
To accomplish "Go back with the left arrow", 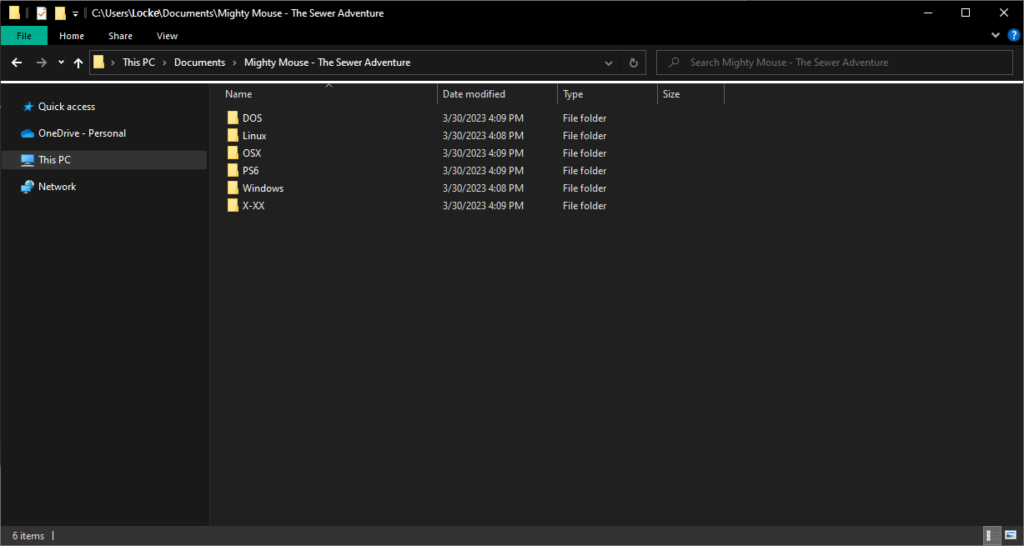I will click(x=17, y=63).
